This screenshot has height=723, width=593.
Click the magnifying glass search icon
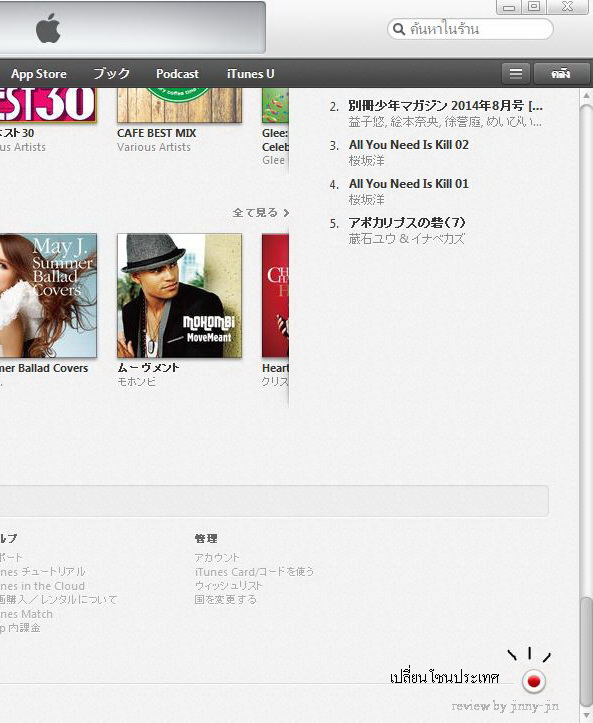399,29
